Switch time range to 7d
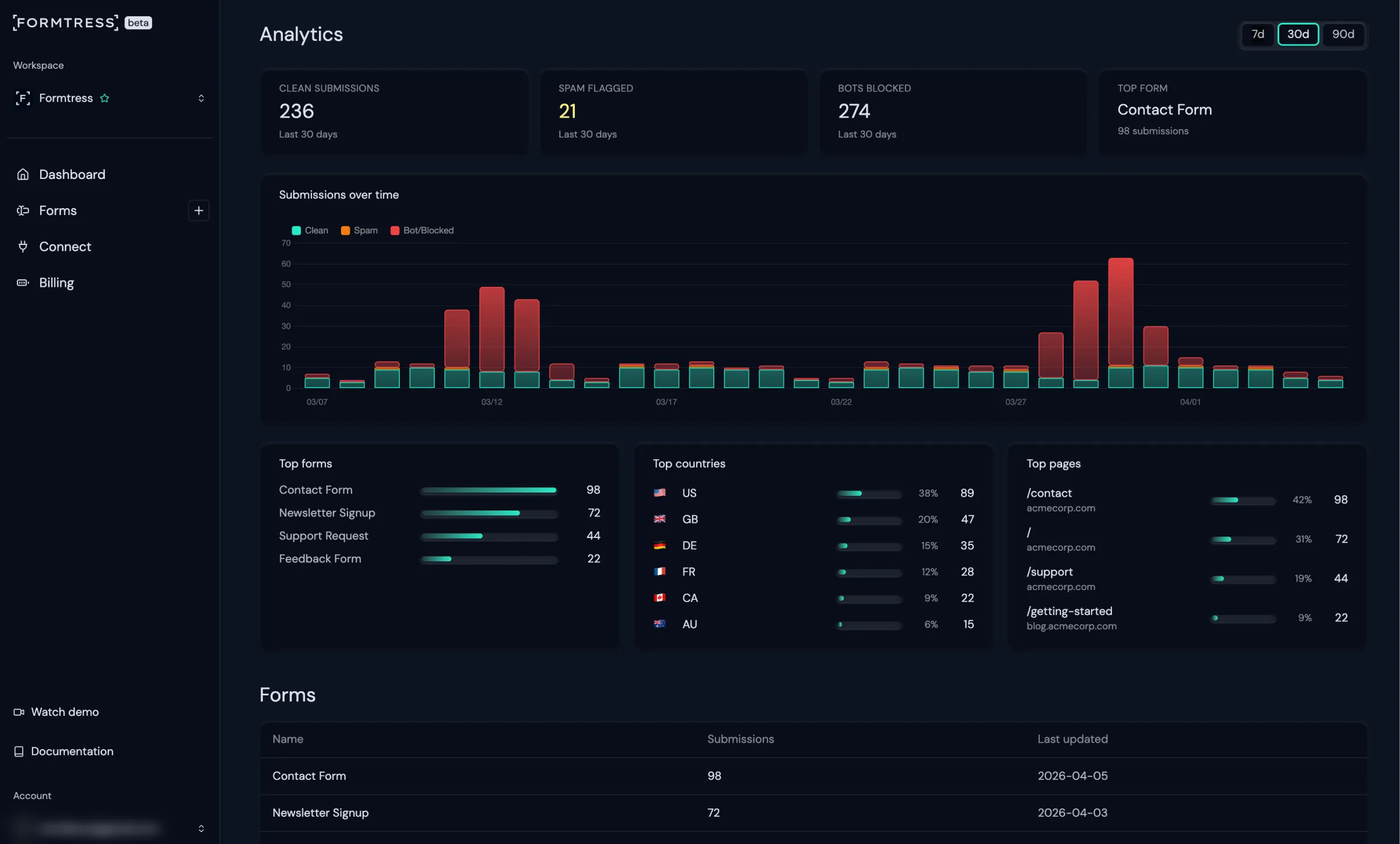Screen dimensions: 1400x844 1258,34
